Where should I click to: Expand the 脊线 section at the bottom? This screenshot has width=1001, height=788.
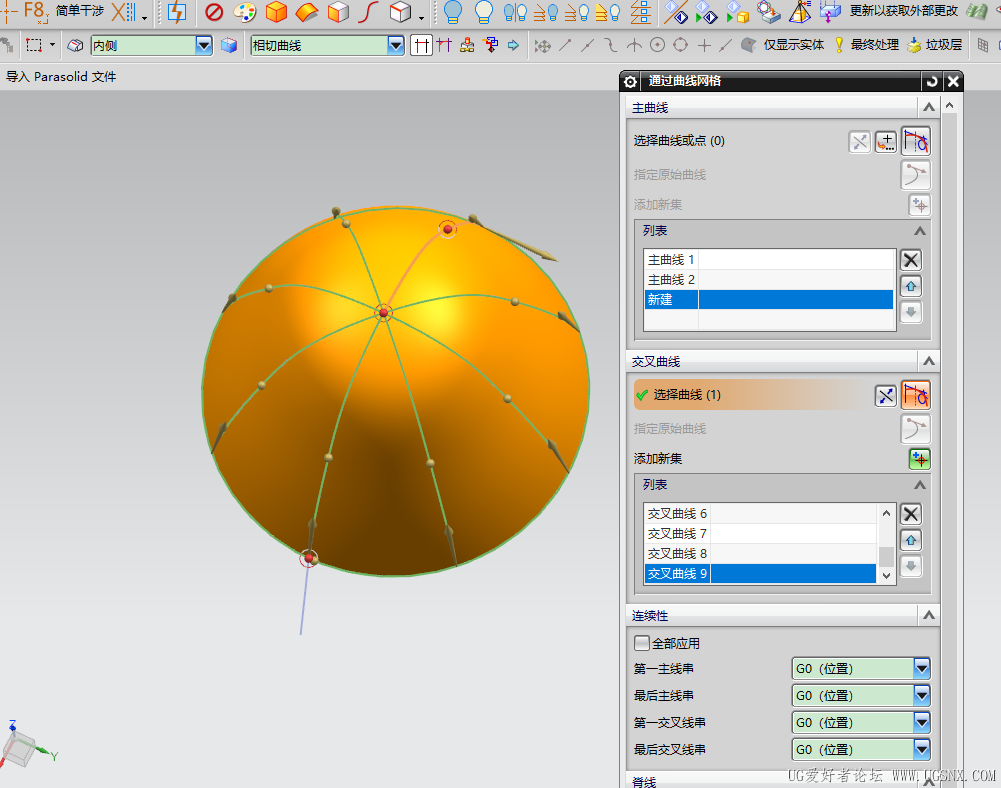(928, 779)
